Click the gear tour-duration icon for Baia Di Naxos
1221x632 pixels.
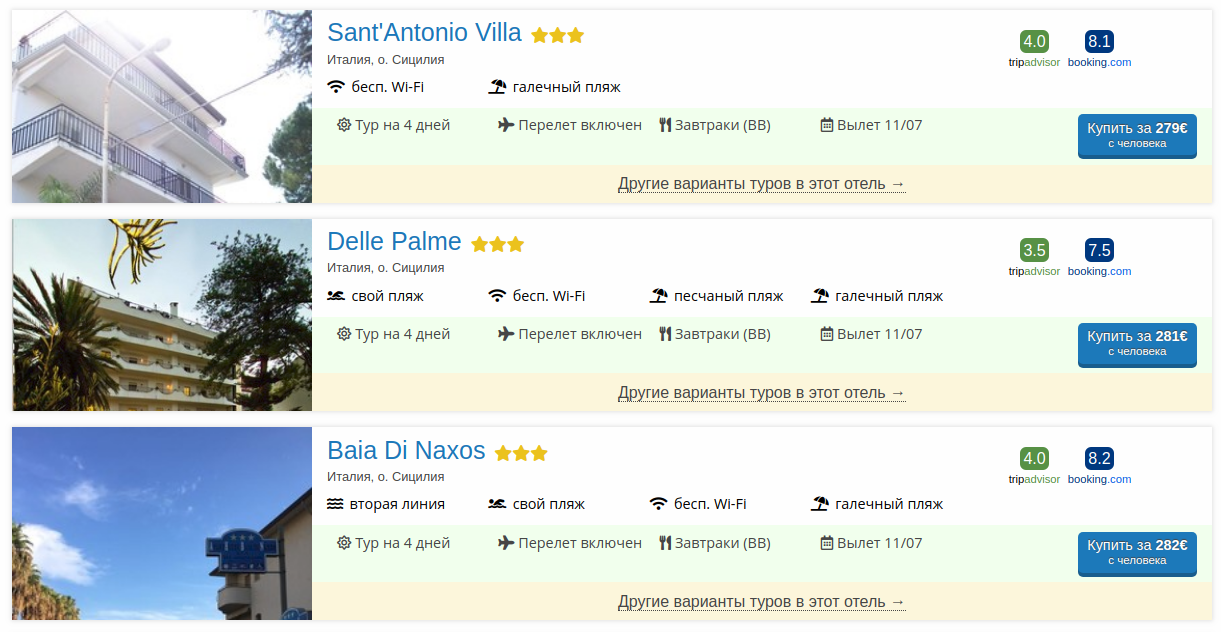pos(344,543)
